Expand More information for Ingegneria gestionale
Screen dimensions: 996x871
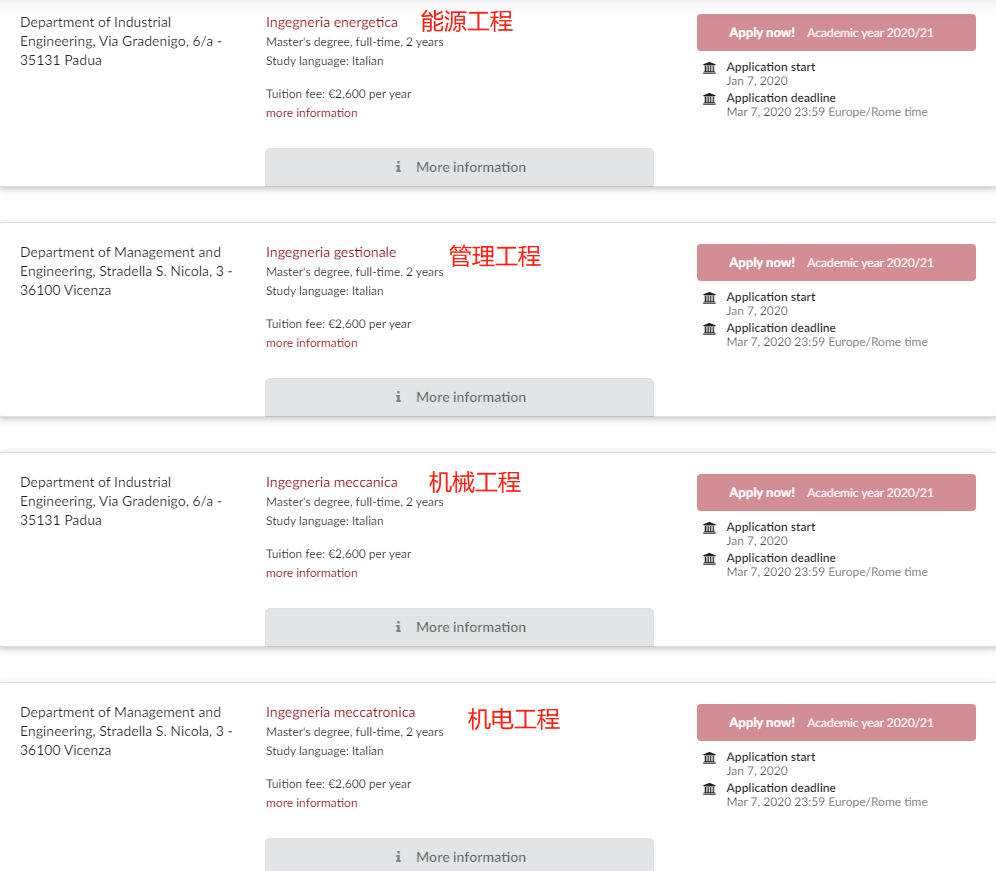pyautogui.click(x=459, y=397)
